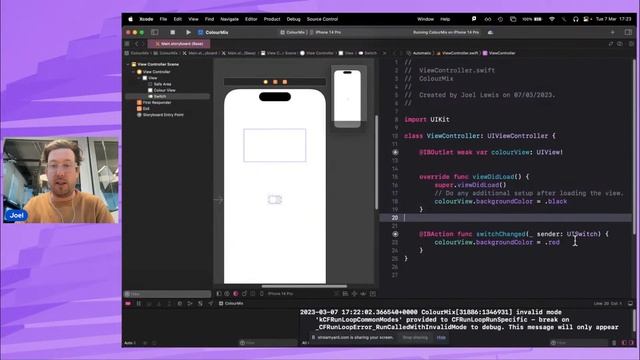Click ViewController class in assistant jump bar
This screenshot has height=360, width=640.
click(x=499, y=53)
